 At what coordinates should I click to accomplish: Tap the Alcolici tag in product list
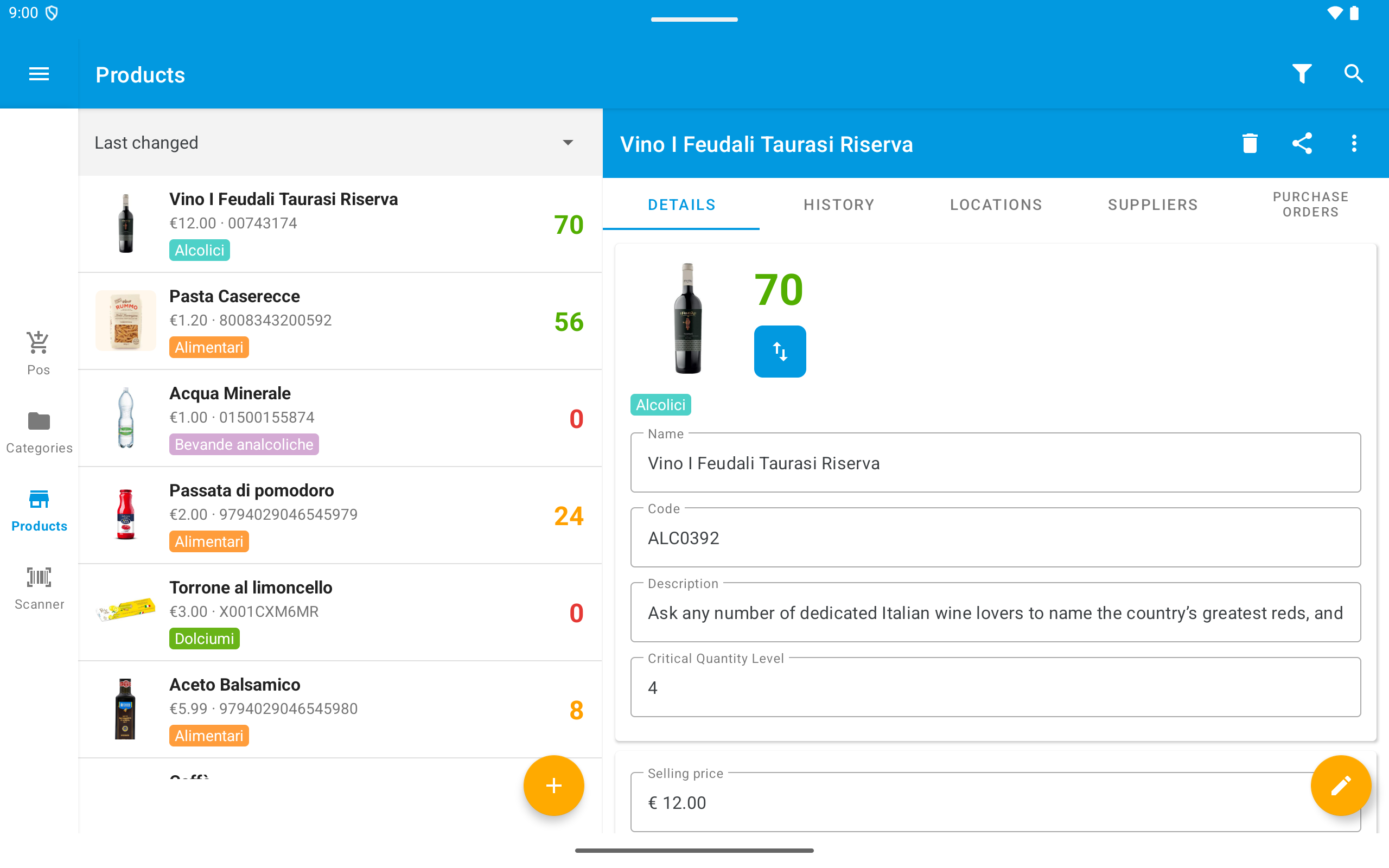coord(200,250)
